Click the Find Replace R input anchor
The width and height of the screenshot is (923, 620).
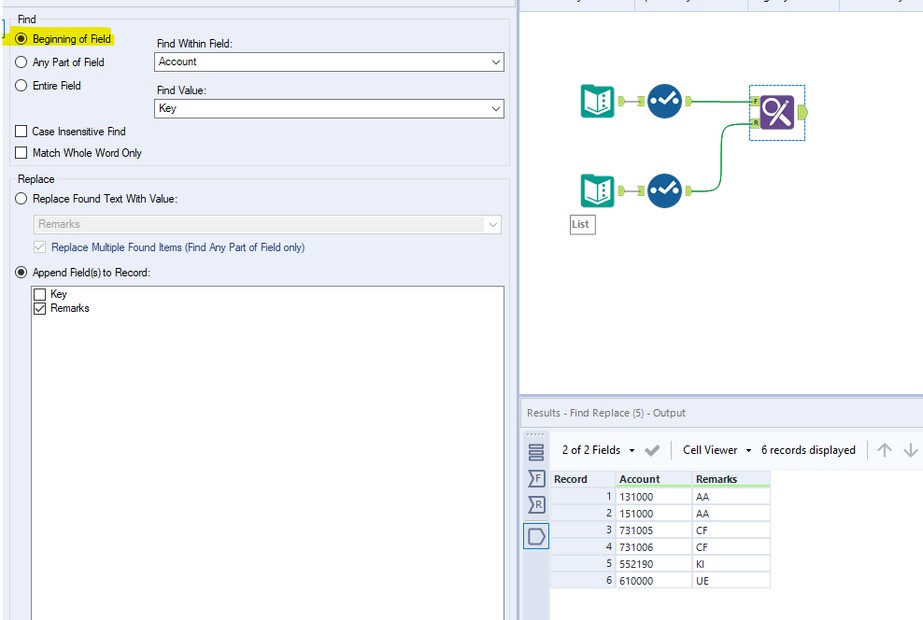(x=755, y=123)
